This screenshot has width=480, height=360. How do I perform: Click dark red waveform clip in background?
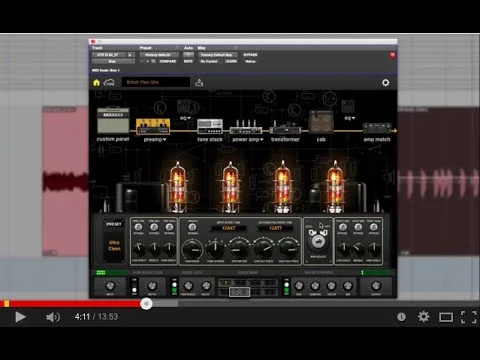65,182
